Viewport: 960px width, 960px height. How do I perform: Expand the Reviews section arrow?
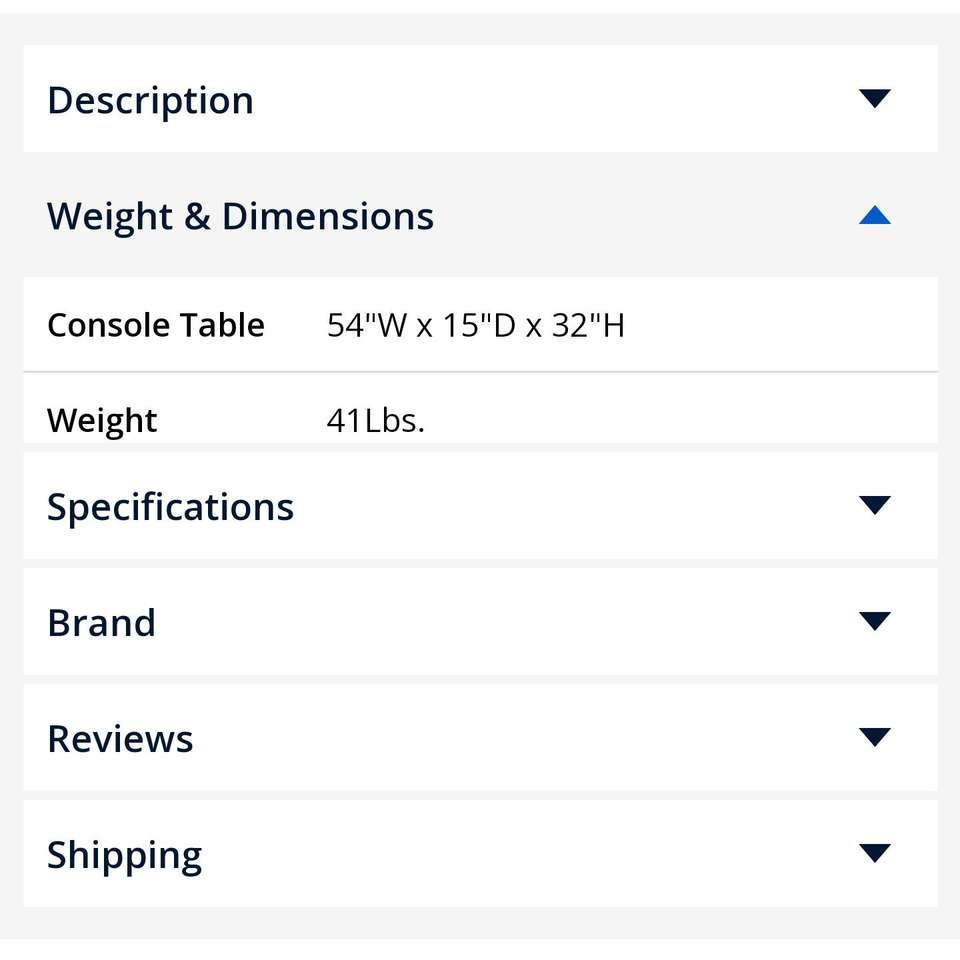(x=874, y=737)
